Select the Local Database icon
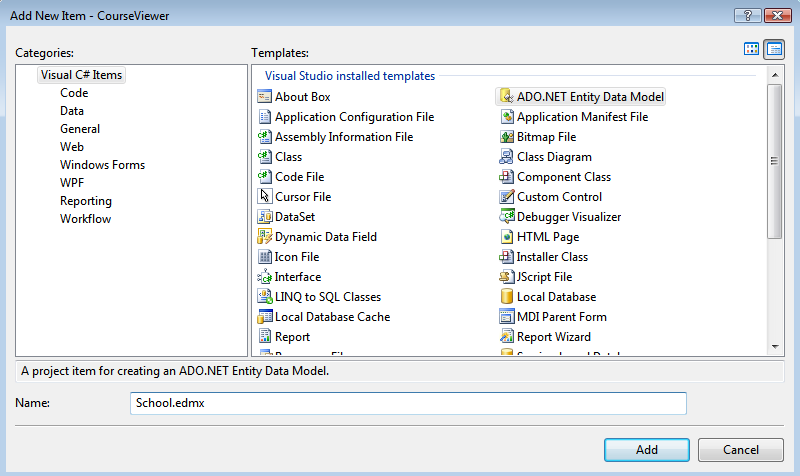The width and height of the screenshot is (800, 476). pos(506,296)
